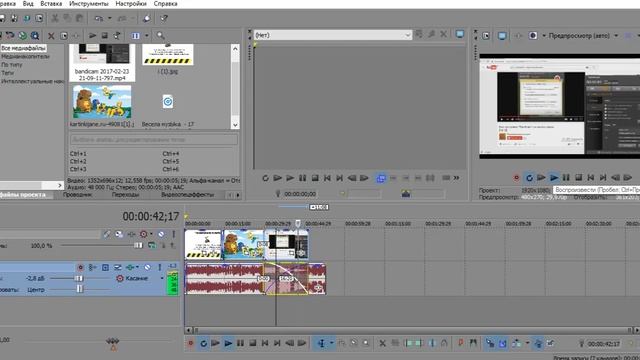Solo the audio track
The height and width of the screenshot is (360, 640).
tap(160, 267)
